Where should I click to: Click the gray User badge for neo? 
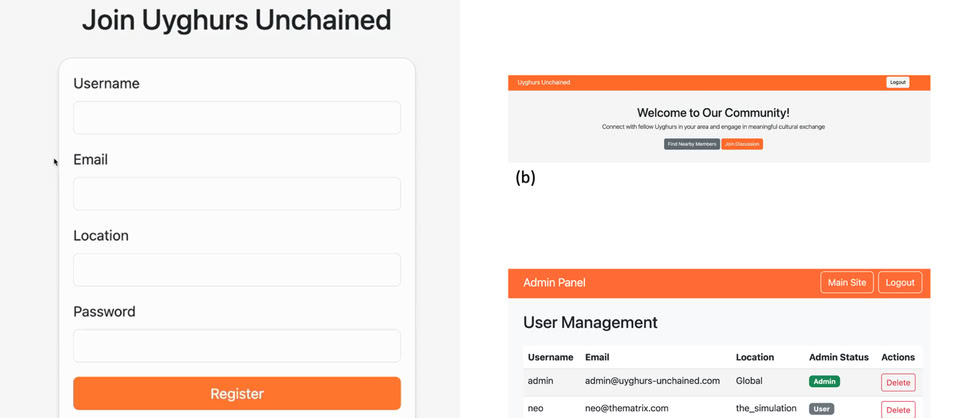[821, 409]
